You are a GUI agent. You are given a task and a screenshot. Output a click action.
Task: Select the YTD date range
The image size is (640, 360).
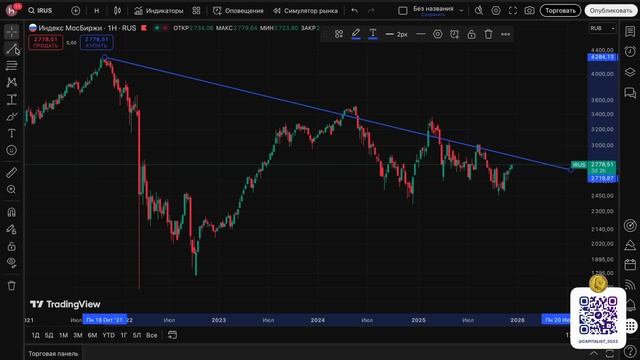(109, 335)
